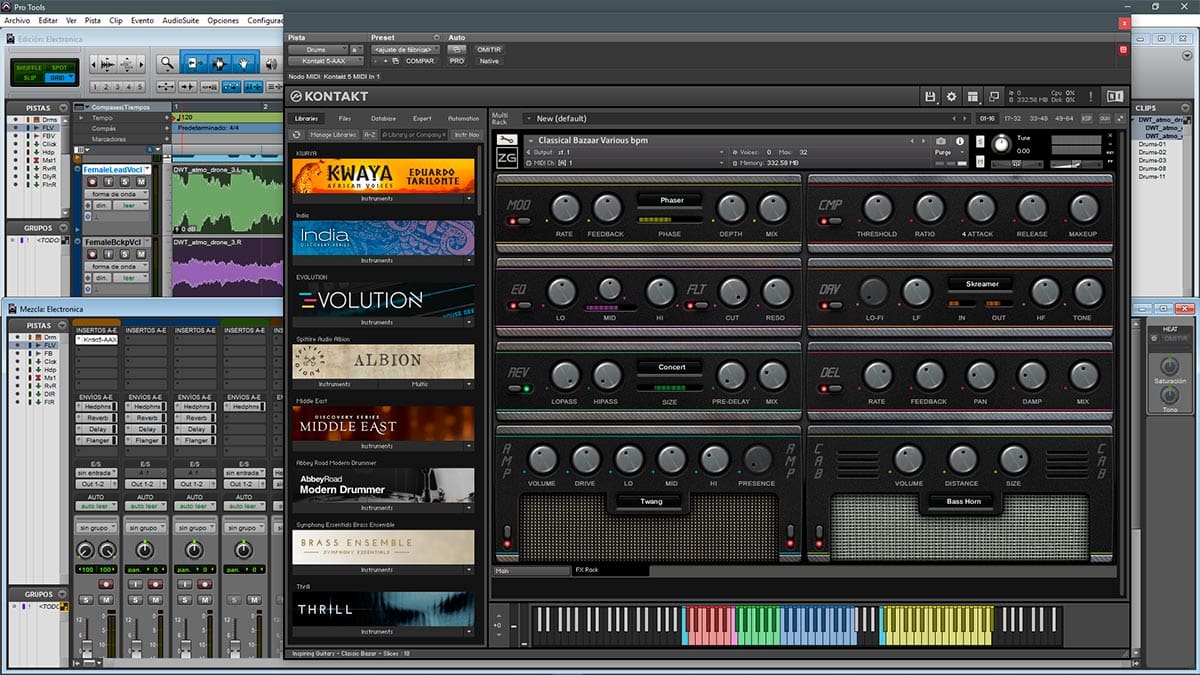Click Kontakt minimized view icon
This screenshot has width=1200, height=675.
994,97
